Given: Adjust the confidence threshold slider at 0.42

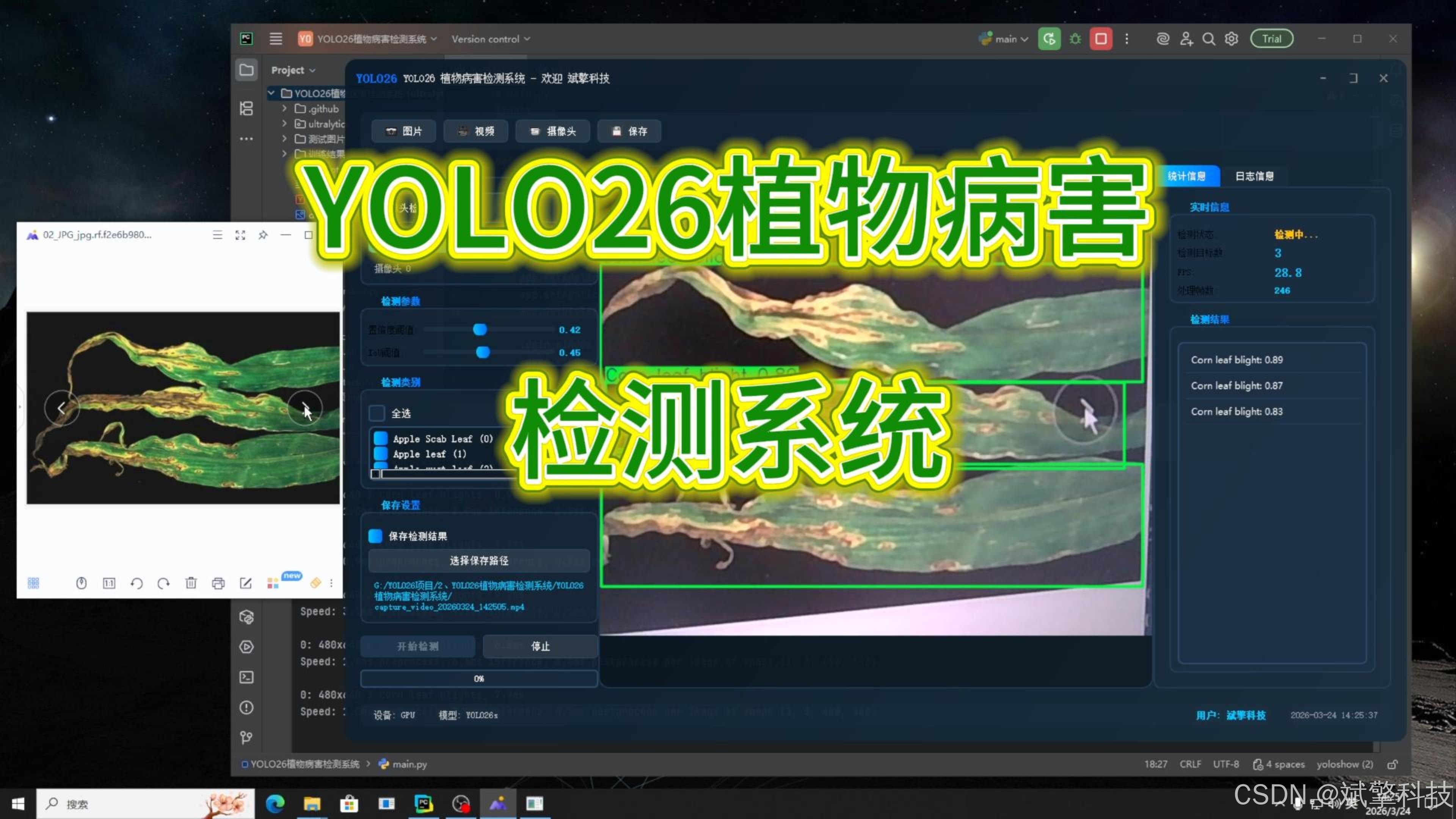Looking at the screenshot, I should (x=480, y=329).
